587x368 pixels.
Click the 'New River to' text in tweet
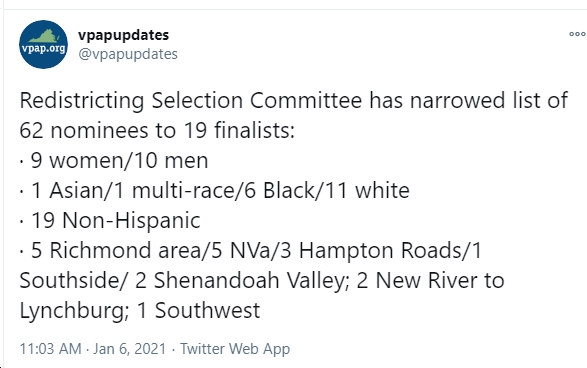[x=440, y=280]
